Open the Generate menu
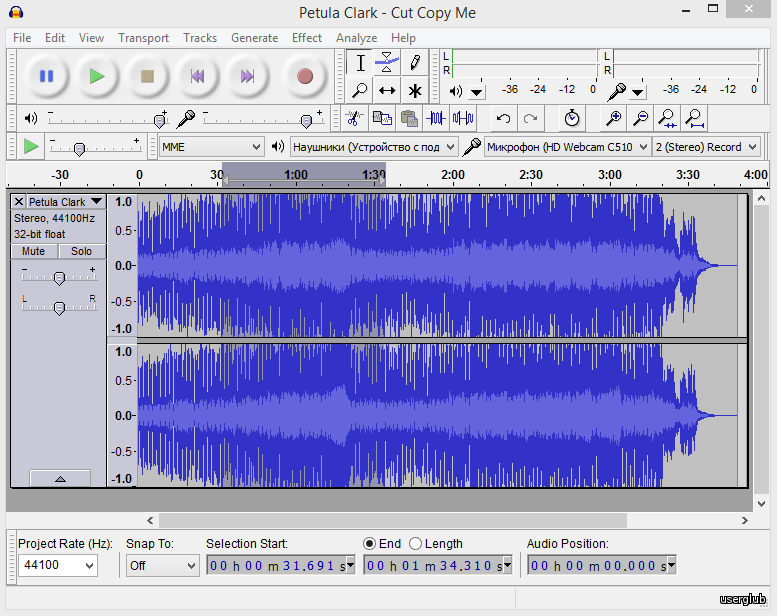The image size is (777, 616). pyautogui.click(x=254, y=38)
